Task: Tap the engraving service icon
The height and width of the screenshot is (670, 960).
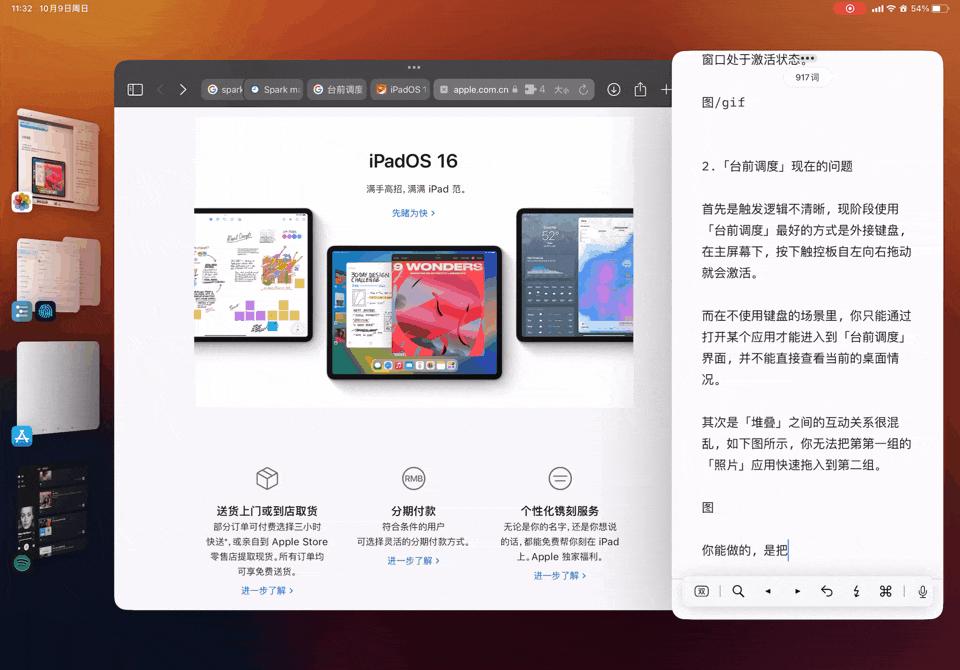Action: pos(560,478)
